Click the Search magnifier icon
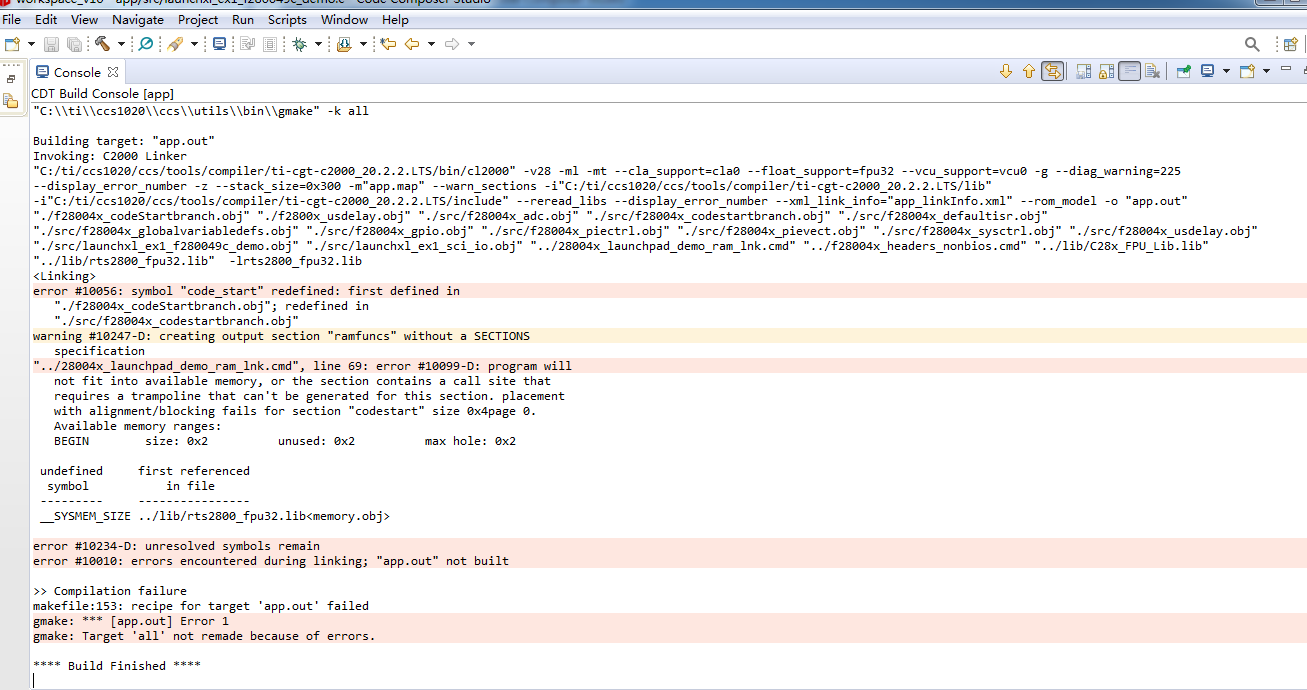The height and width of the screenshot is (690, 1307). 1252,44
